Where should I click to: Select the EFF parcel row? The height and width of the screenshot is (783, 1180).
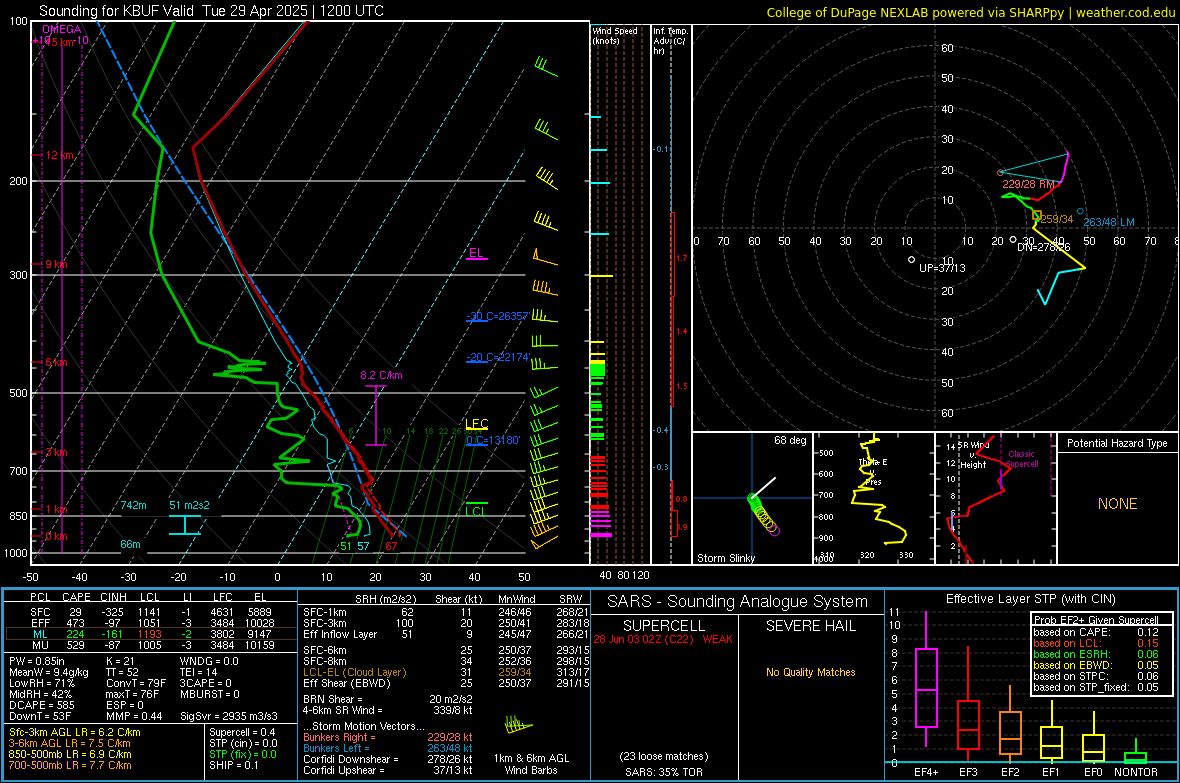[x=151, y=623]
